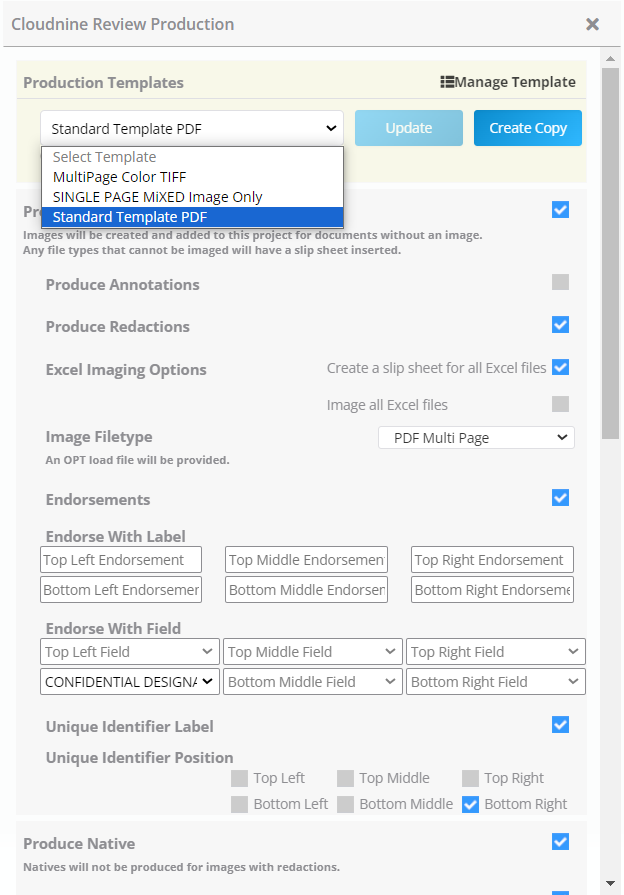Check Top Left for Unique Identifier Position
The width and height of the screenshot is (624, 895).
240,778
